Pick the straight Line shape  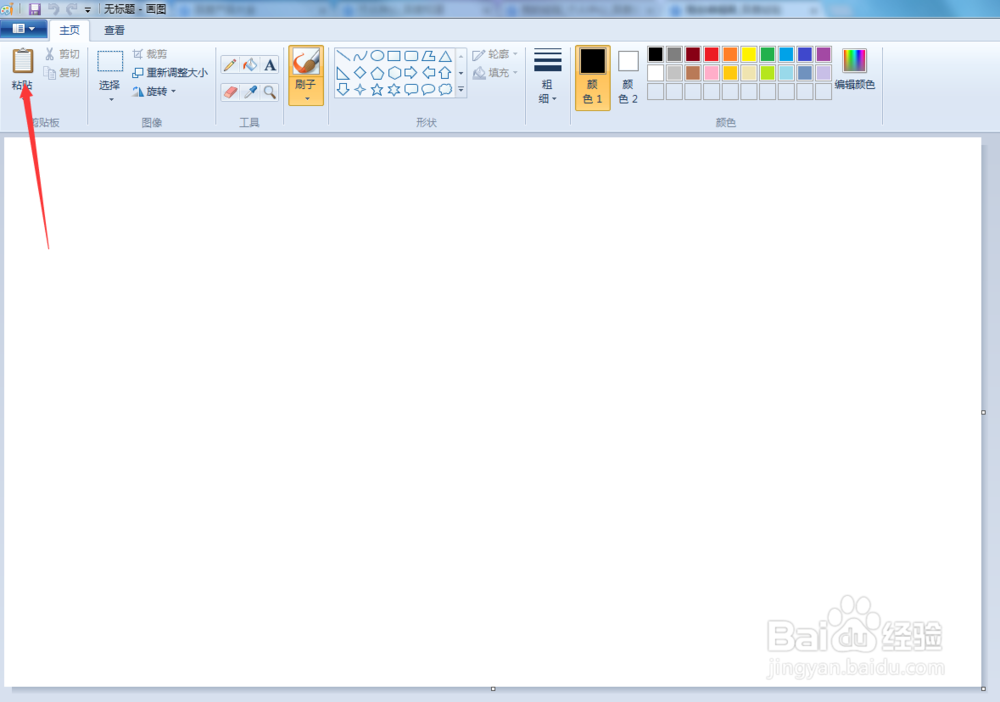[x=343, y=56]
